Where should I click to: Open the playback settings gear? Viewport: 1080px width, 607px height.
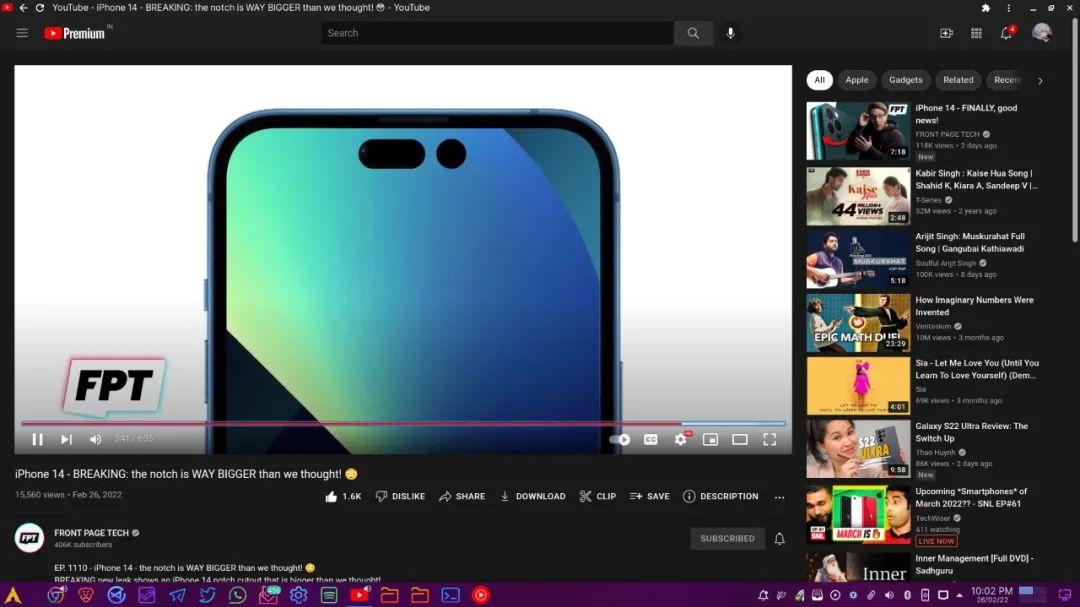tap(681, 439)
